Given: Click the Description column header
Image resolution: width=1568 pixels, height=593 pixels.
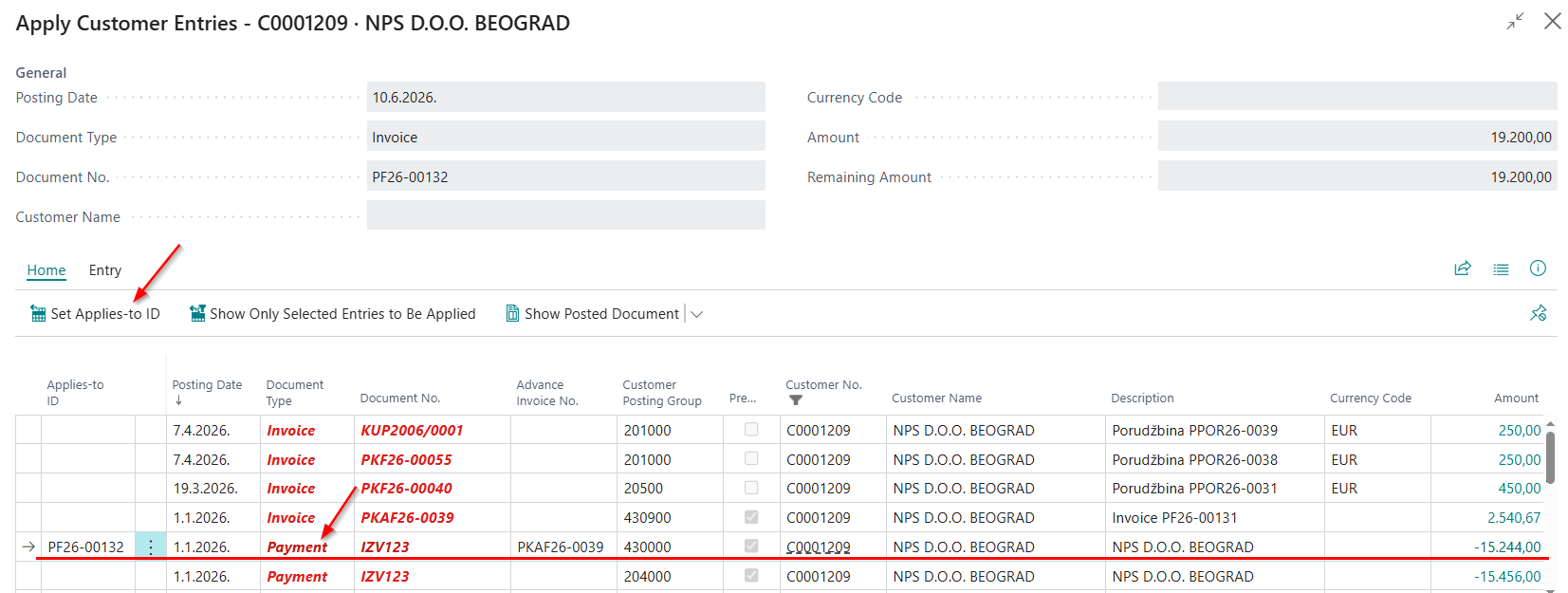Looking at the screenshot, I should click(1142, 398).
